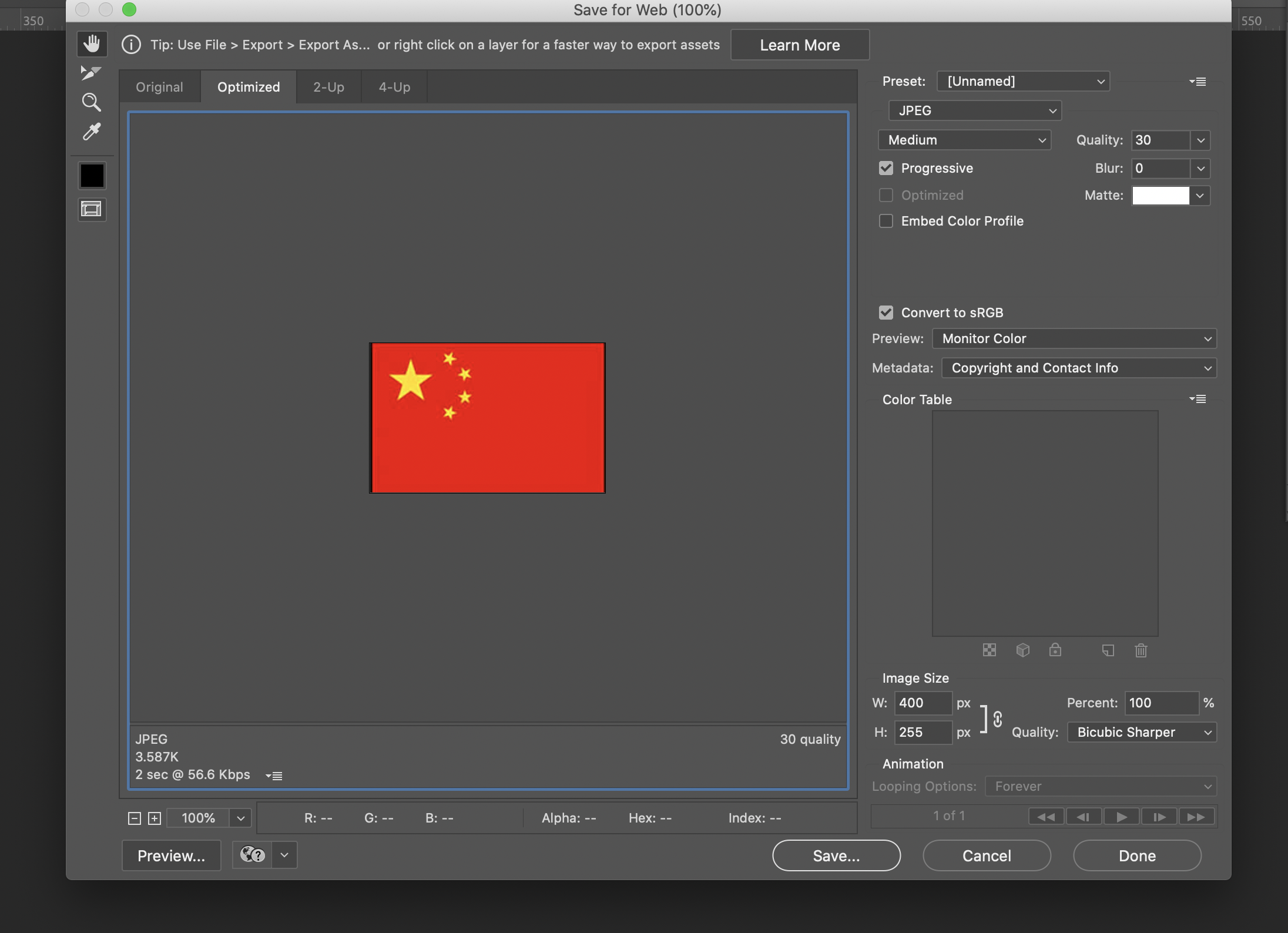Click the Percent field
The image size is (1288, 933).
(1161, 703)
